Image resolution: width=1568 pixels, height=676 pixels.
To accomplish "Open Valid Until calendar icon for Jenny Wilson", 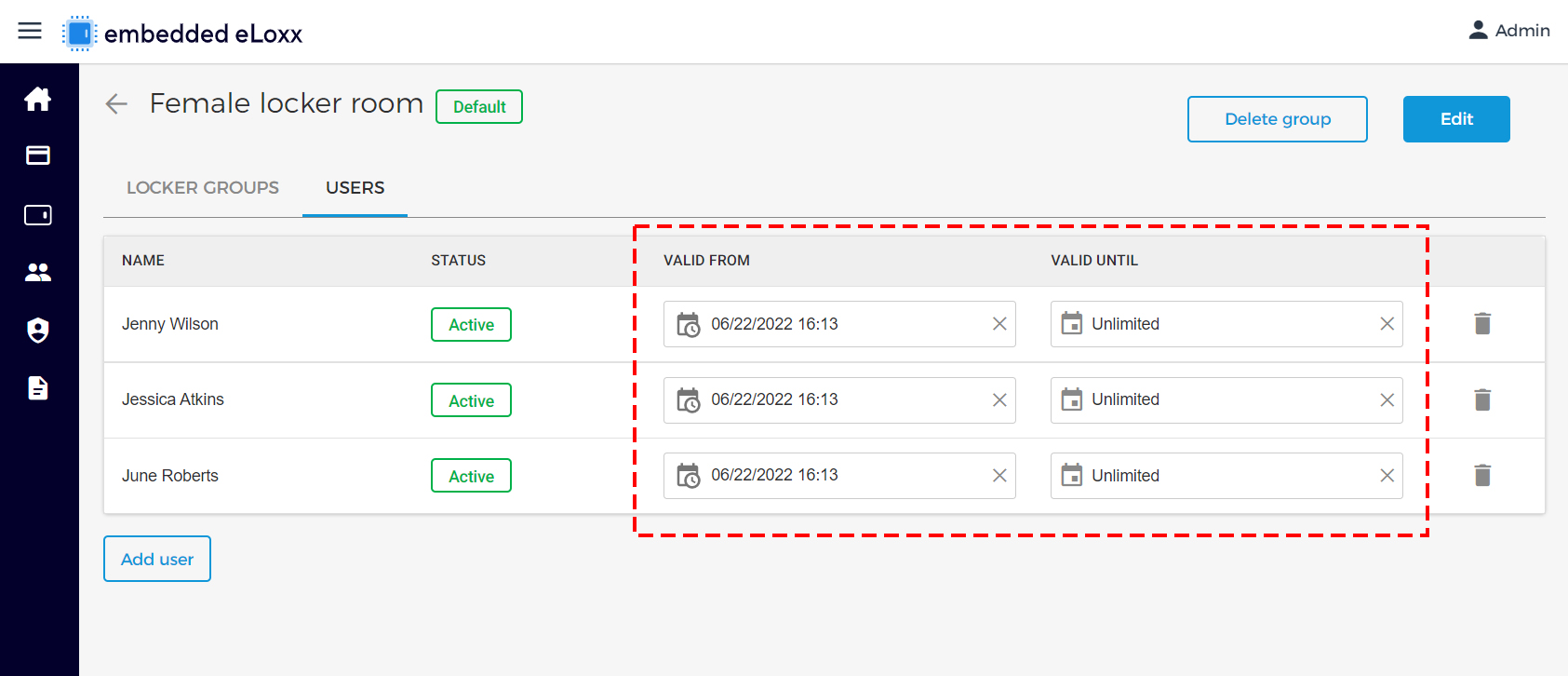I will 1072,323.
